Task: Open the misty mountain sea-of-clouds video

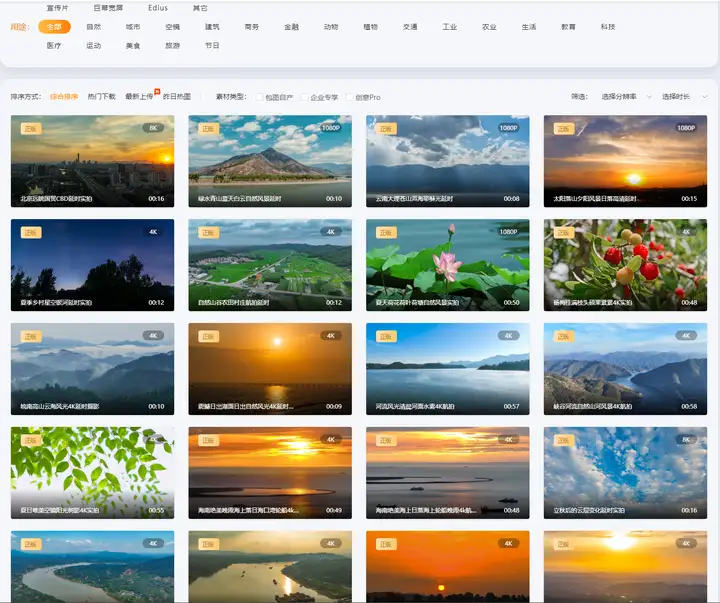Action: 92,369
